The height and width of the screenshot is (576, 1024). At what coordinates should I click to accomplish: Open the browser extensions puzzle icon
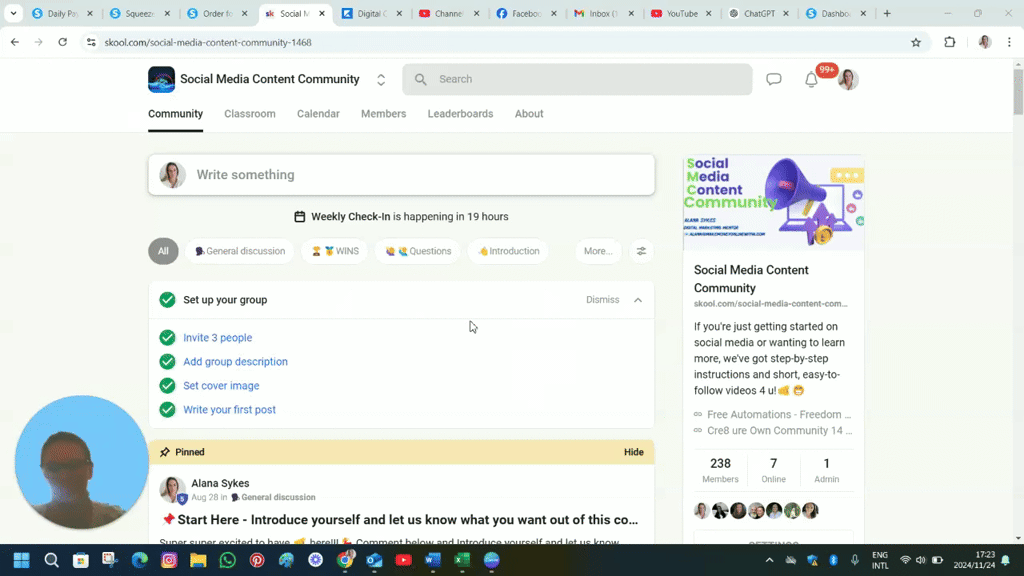pyautogui.click(x=950, y=42)
